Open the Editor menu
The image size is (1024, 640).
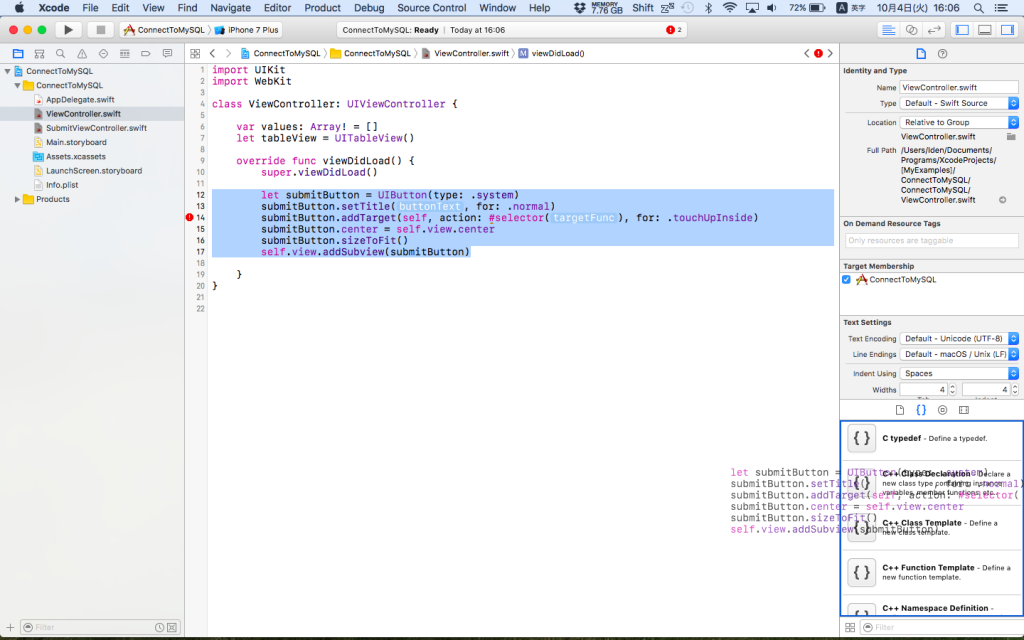(277, 8)
